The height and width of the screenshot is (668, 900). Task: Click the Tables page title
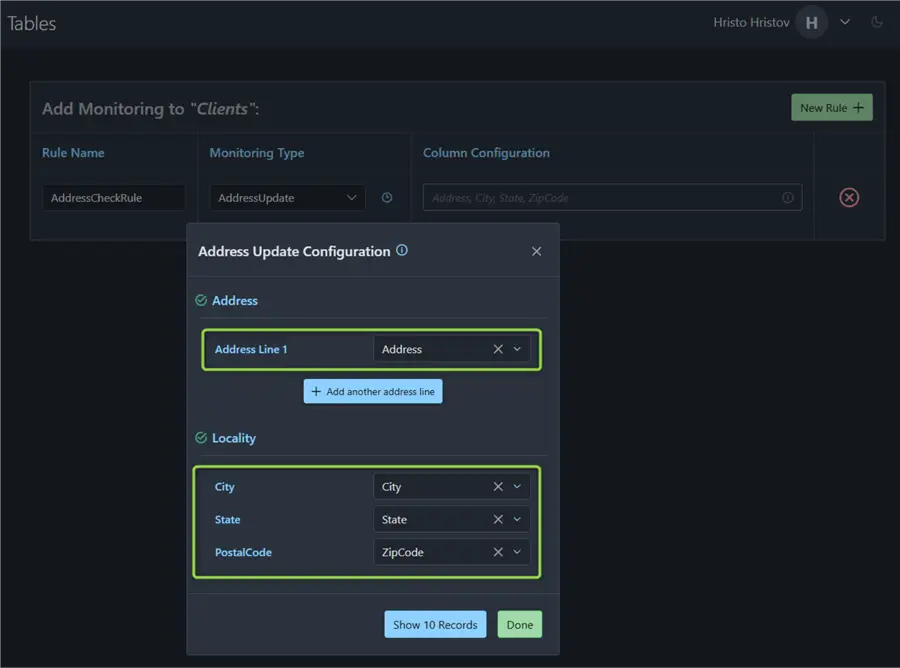(32, 24)
